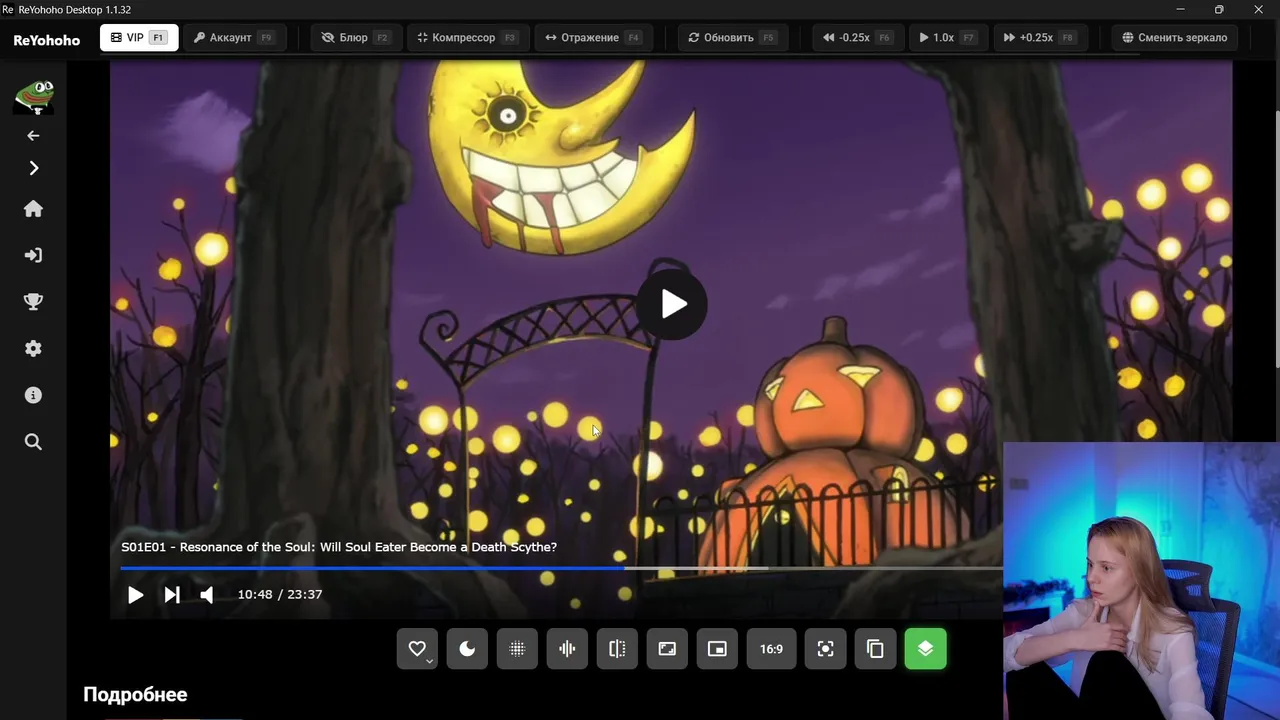Start playback with the bottom play icon
The width and height of the screenshot is (1280, 720).
[135, 595]
